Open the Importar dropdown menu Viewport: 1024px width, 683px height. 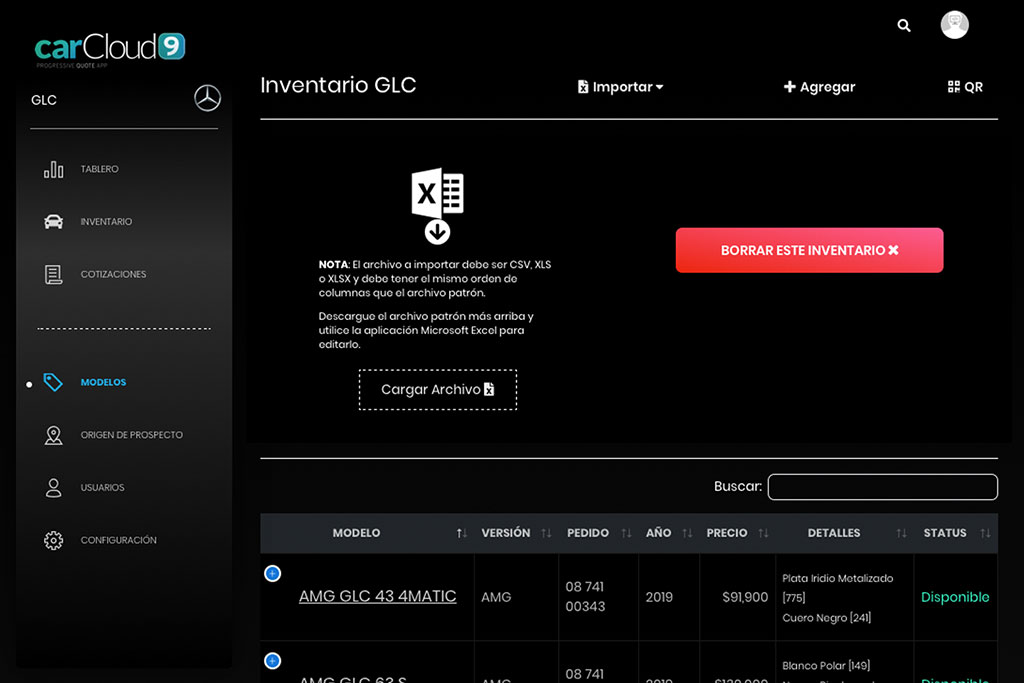click(x=621, y=87)
